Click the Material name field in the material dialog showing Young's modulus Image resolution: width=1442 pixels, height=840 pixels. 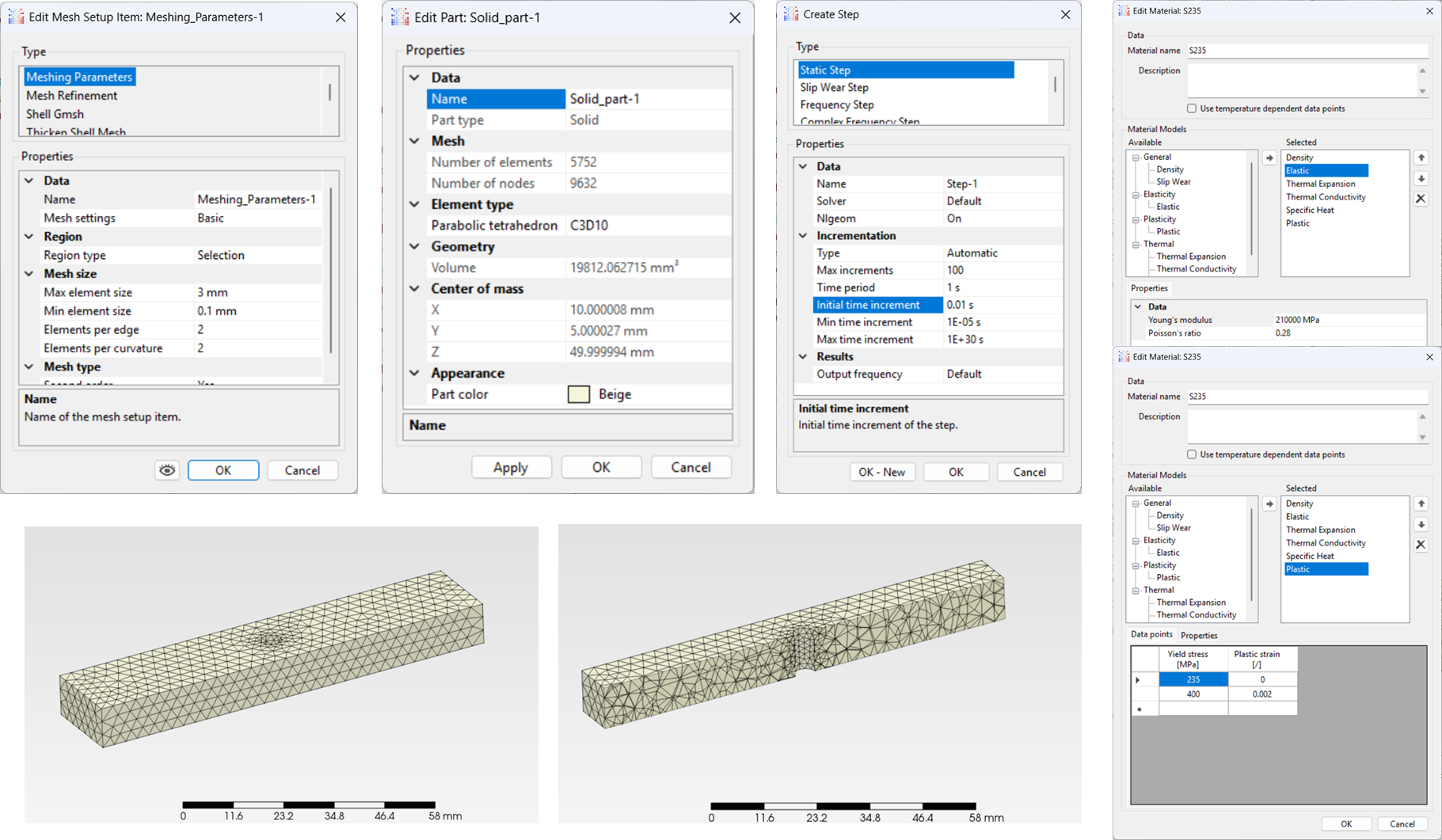1307,51
